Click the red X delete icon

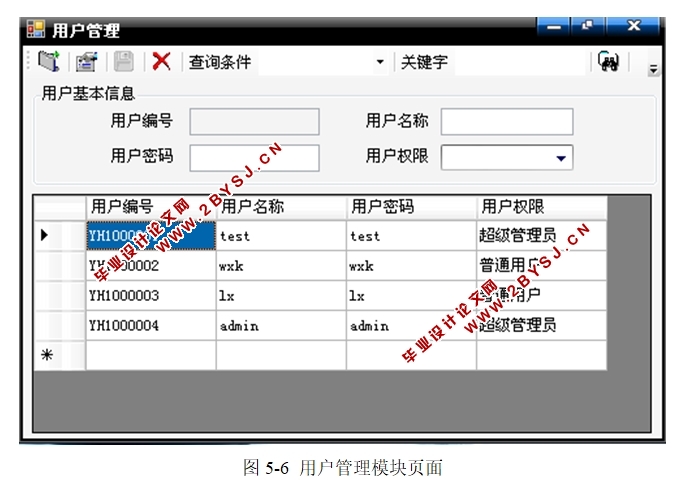pos(160,62)
